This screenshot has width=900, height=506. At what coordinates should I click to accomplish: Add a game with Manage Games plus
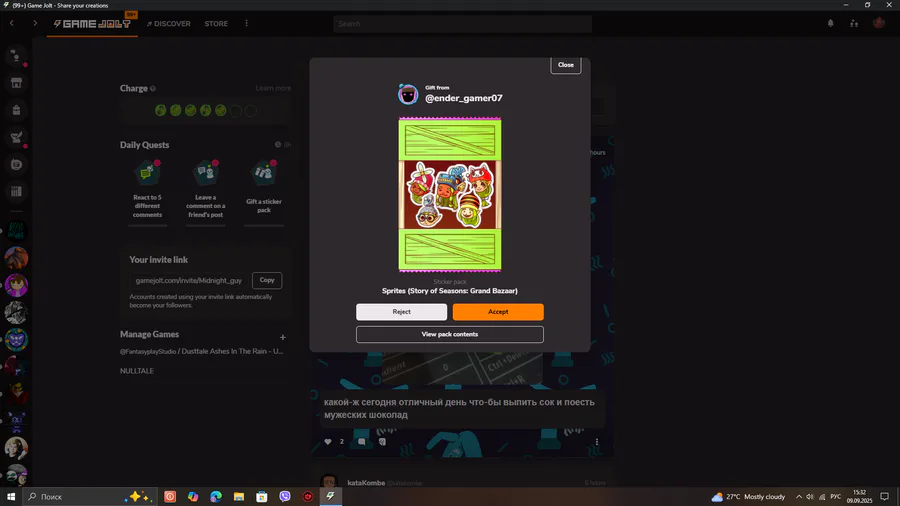pyautogui.click(x=282, y=337)
